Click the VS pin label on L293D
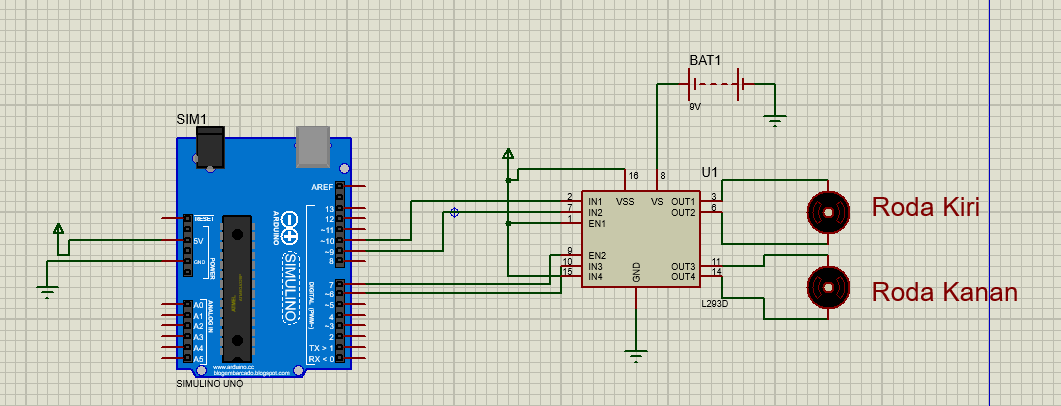Image resolution: width=1061 pixels, height=406 pixels. [657, 202]
